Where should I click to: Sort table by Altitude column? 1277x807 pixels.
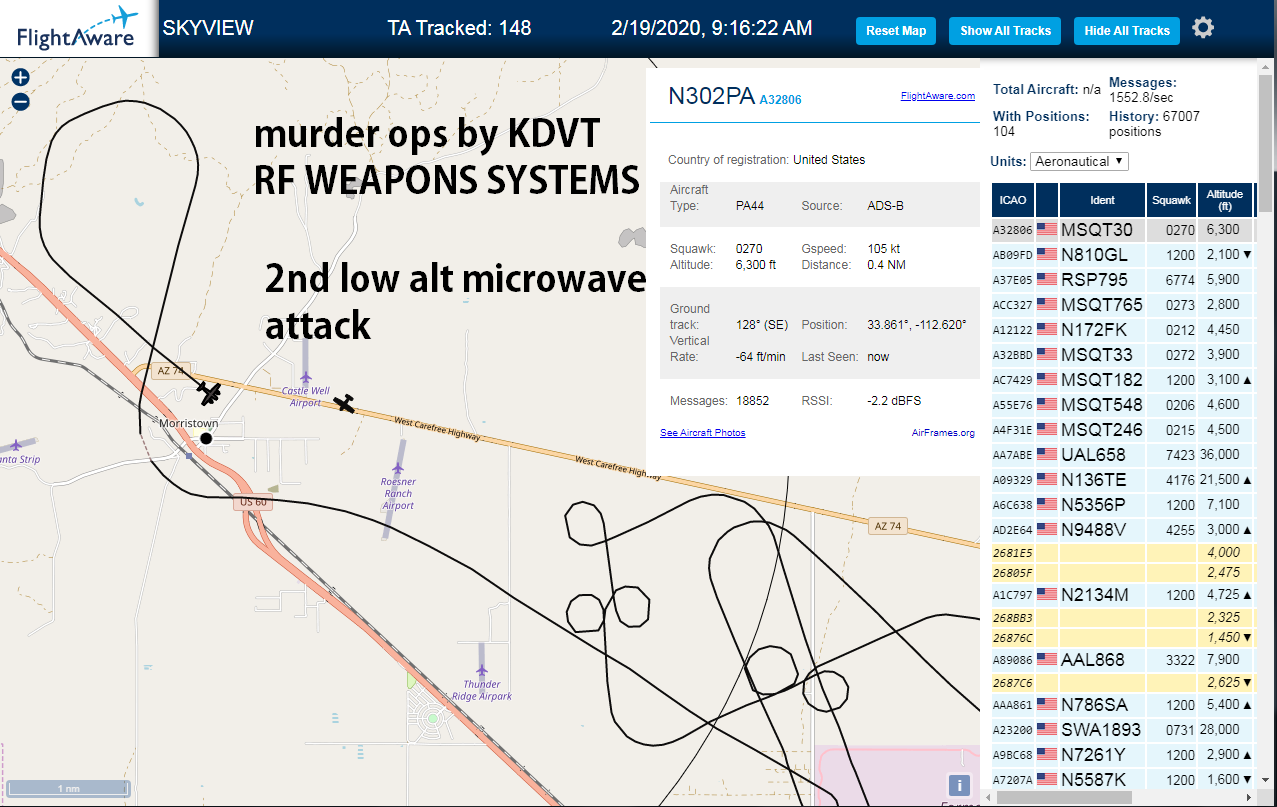1225,200
